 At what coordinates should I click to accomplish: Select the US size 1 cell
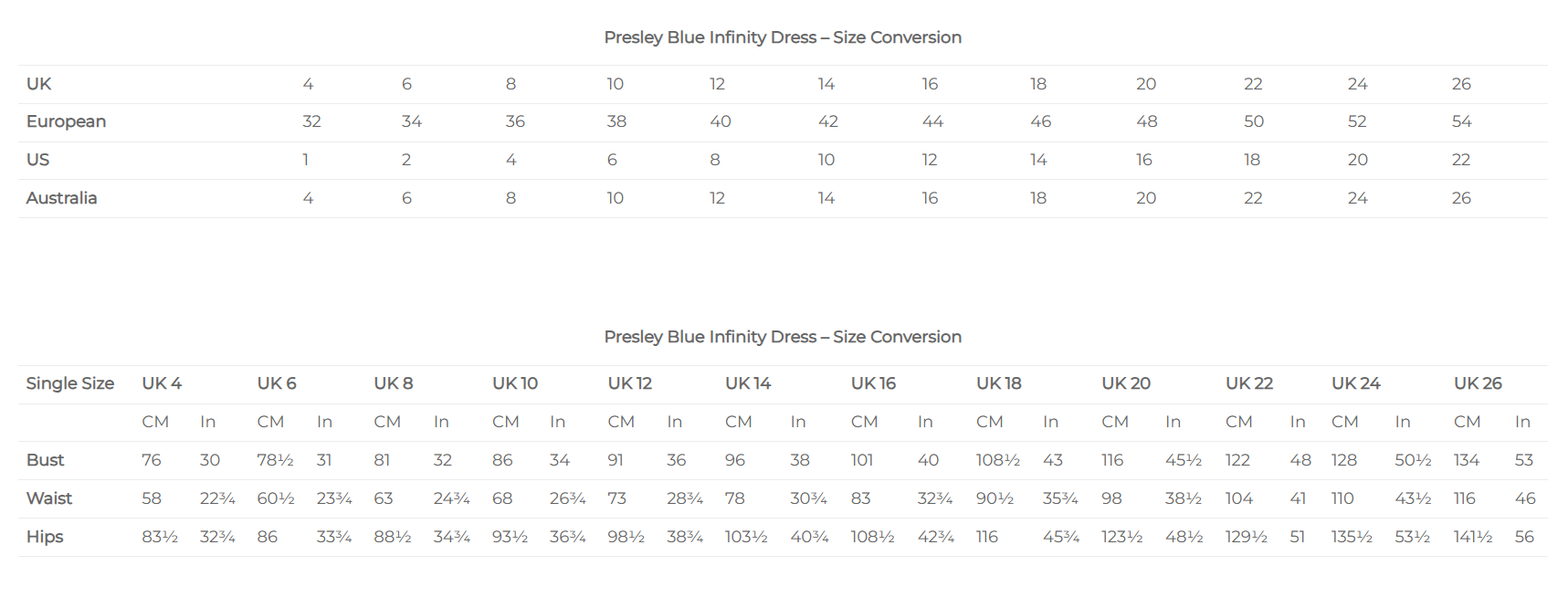click(x=305, y=160)
